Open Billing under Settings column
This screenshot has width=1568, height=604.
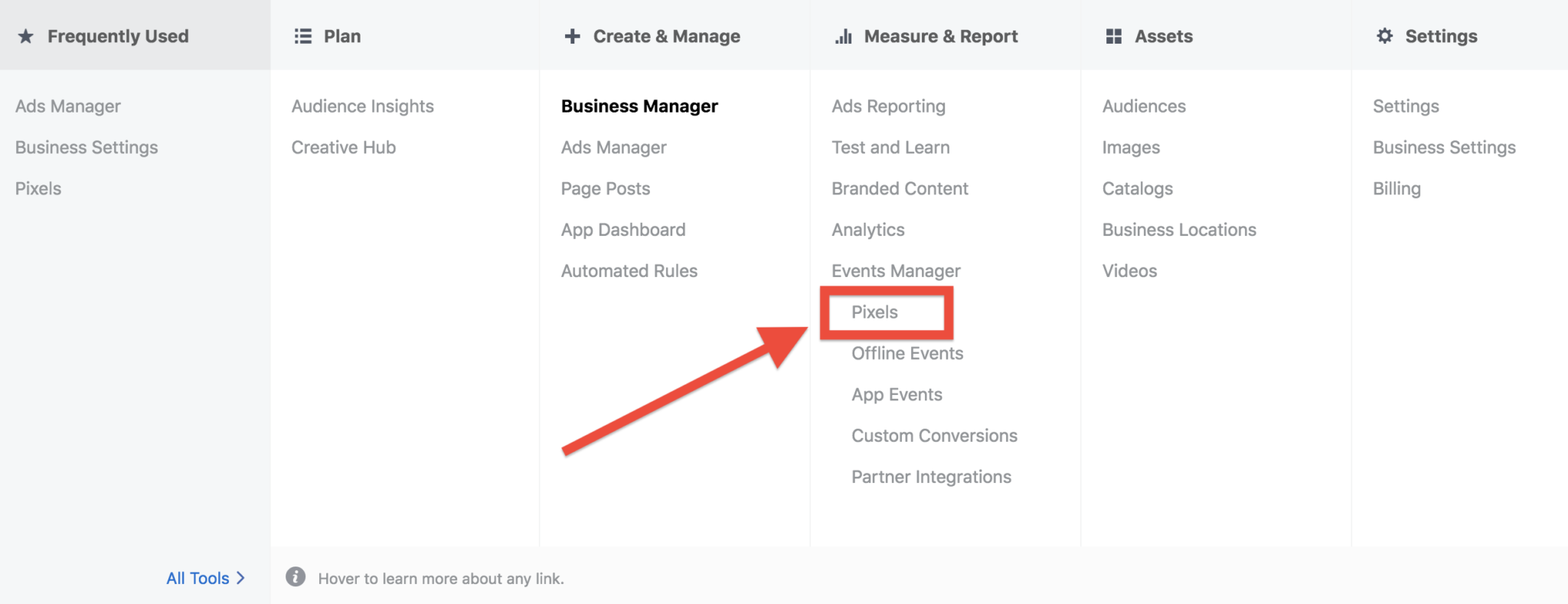(x=1396, y=189)
